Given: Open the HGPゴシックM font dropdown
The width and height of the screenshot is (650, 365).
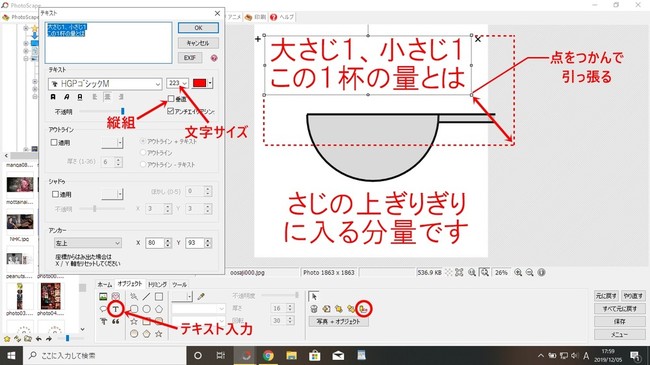Looking at the screenshot, I should [105, 84].
